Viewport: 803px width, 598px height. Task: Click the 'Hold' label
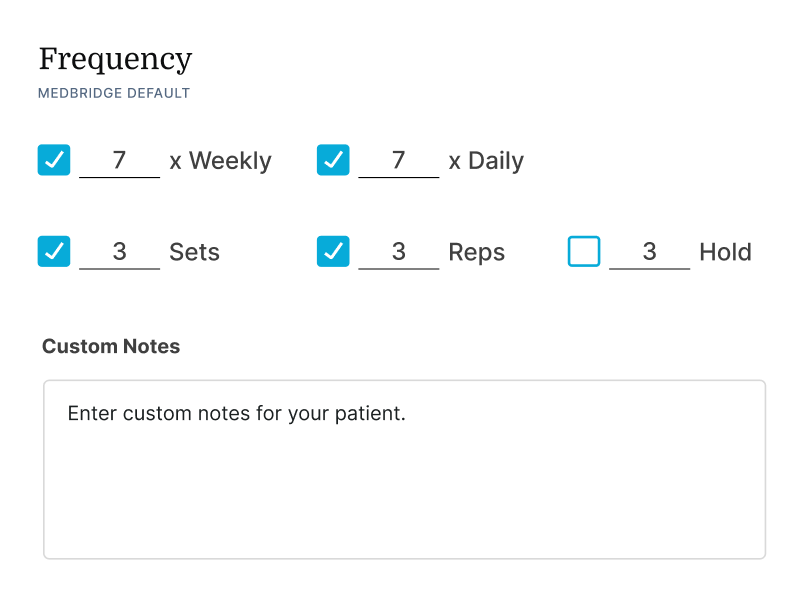coord(725,252)
